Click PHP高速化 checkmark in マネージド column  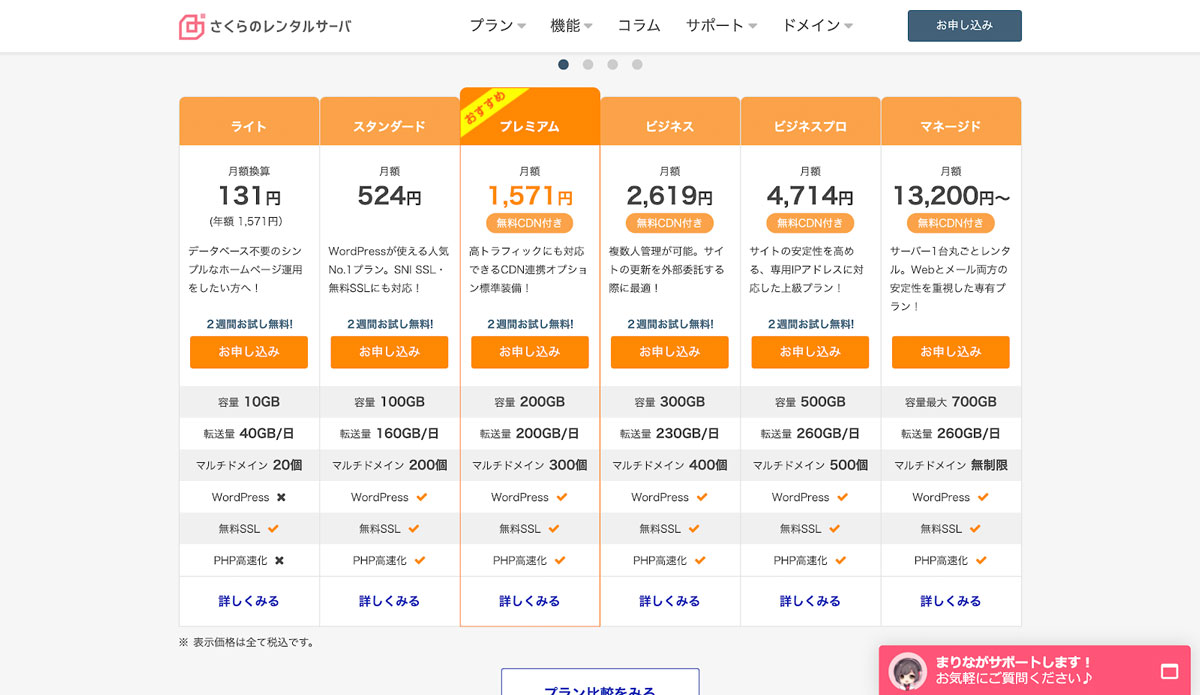(982, 561)
